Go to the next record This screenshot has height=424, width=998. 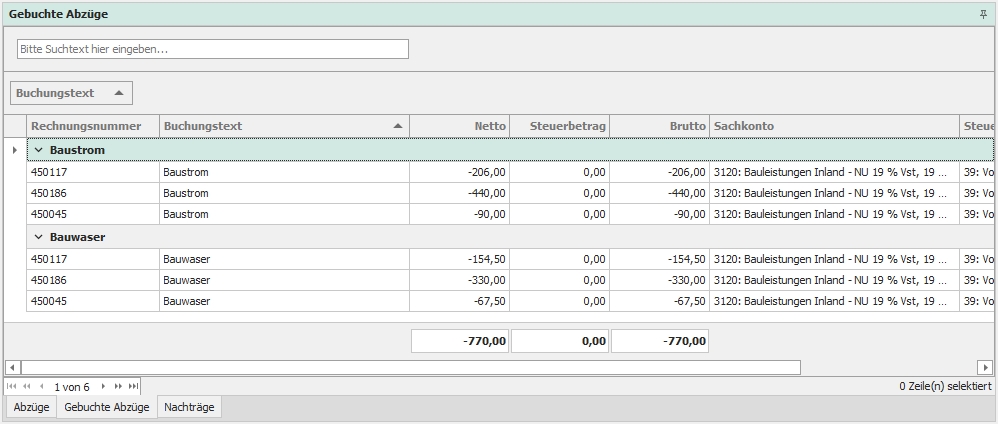tap(103, 386)
